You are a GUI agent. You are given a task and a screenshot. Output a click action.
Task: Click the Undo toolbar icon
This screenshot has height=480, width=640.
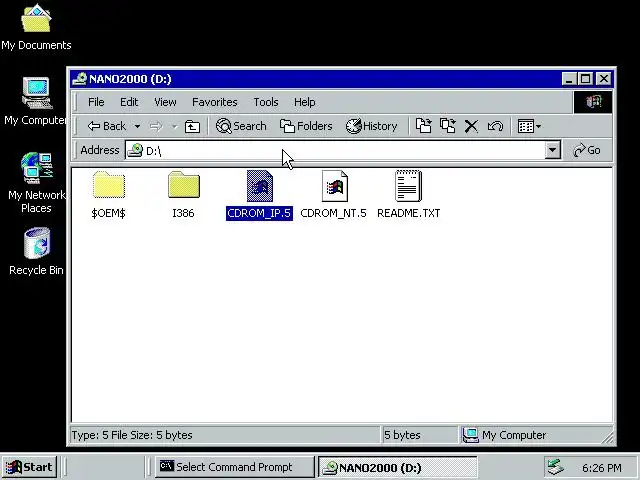[495, 126]
